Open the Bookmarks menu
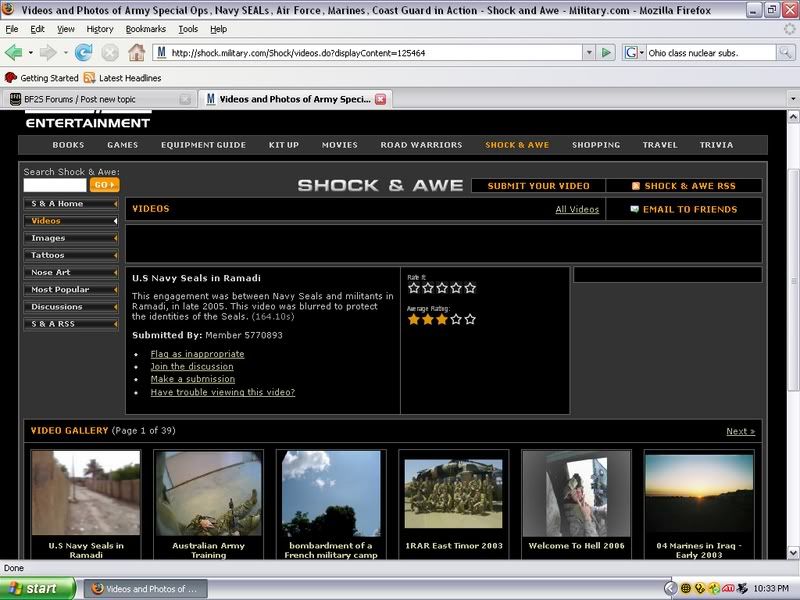The height and width of the screenshot is (600, 800). click(x=146, y=29)
